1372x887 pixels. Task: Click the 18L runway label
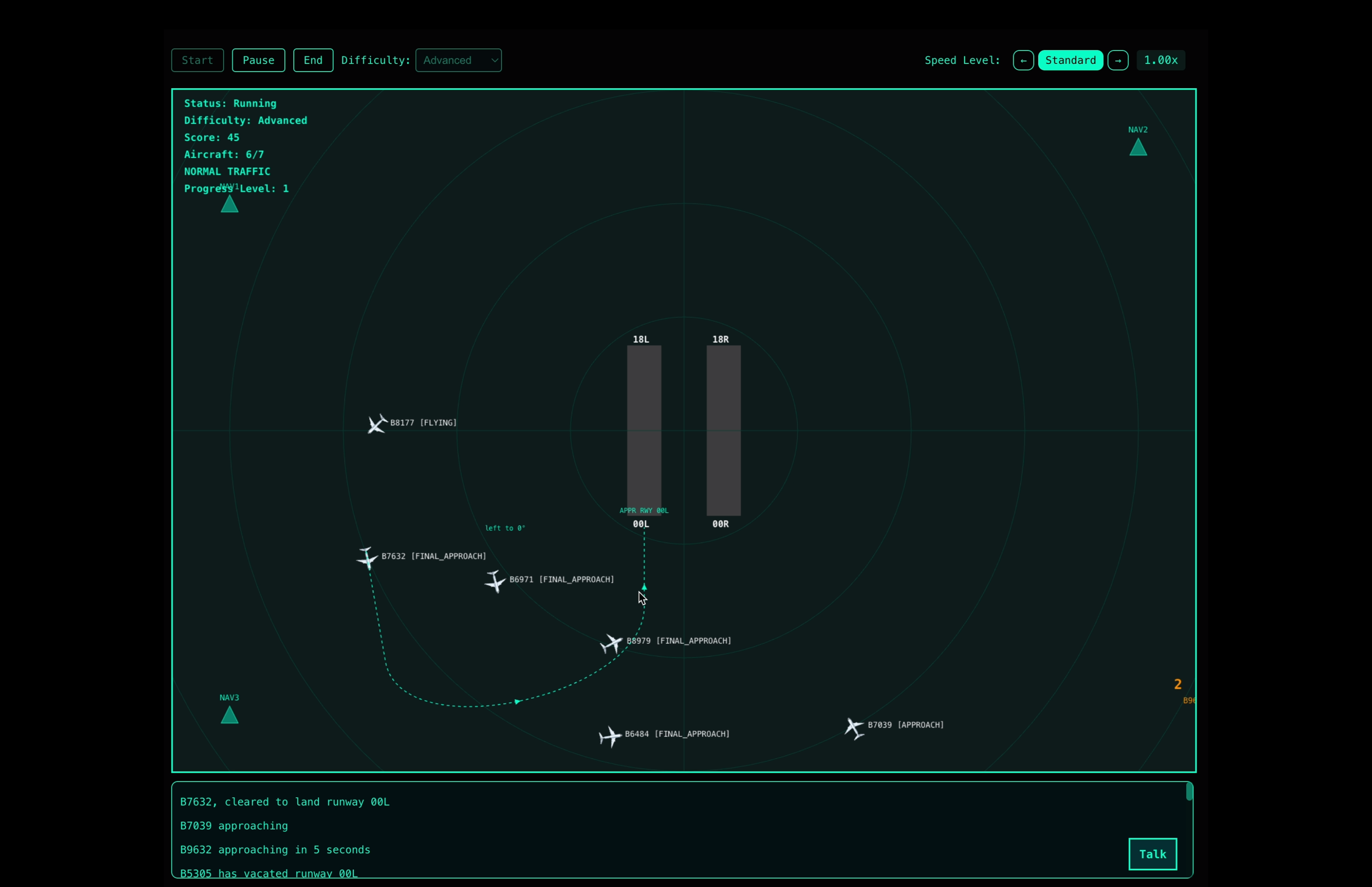(641, 339)
